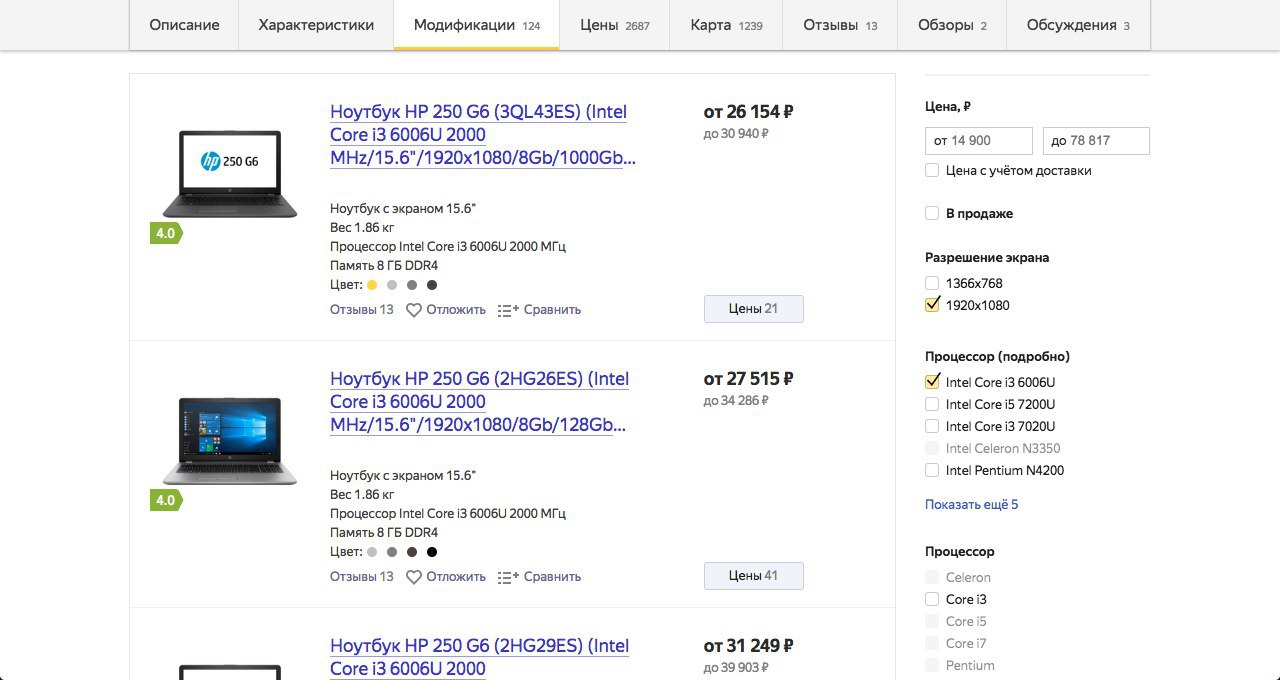Uncheck the Intel Core i3 6006U filter
Viewport: 1280px width, 680px height.
pos(932,382)
